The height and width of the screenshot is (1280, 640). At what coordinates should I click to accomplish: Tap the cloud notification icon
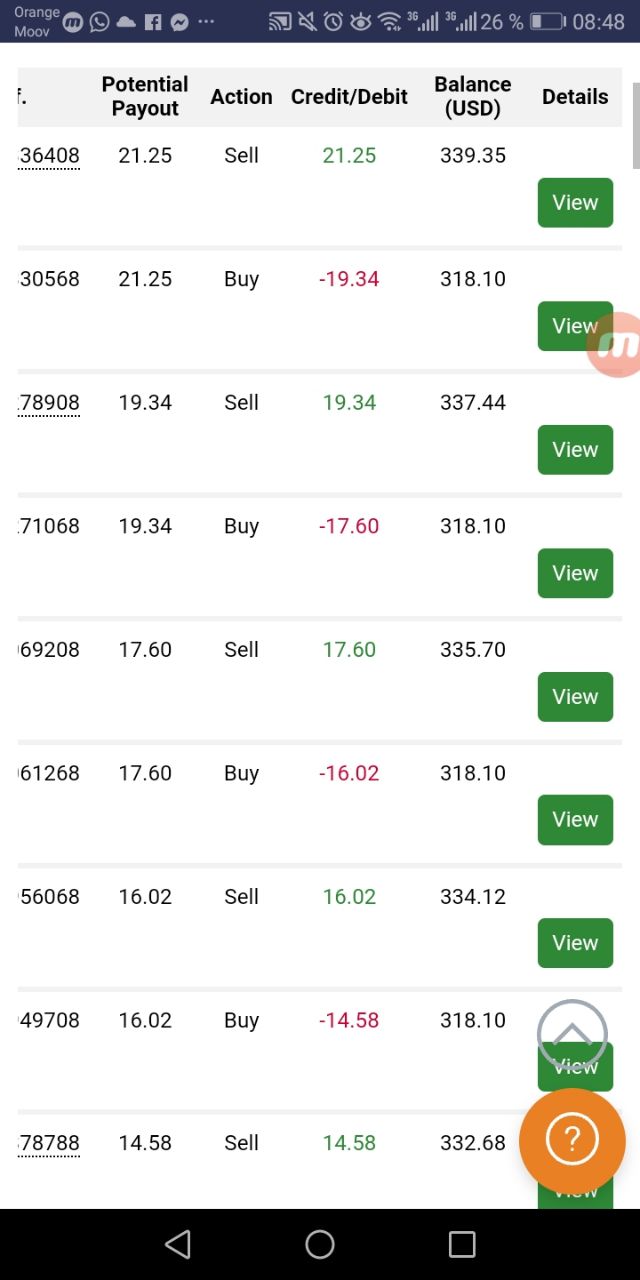click(124, 22)
